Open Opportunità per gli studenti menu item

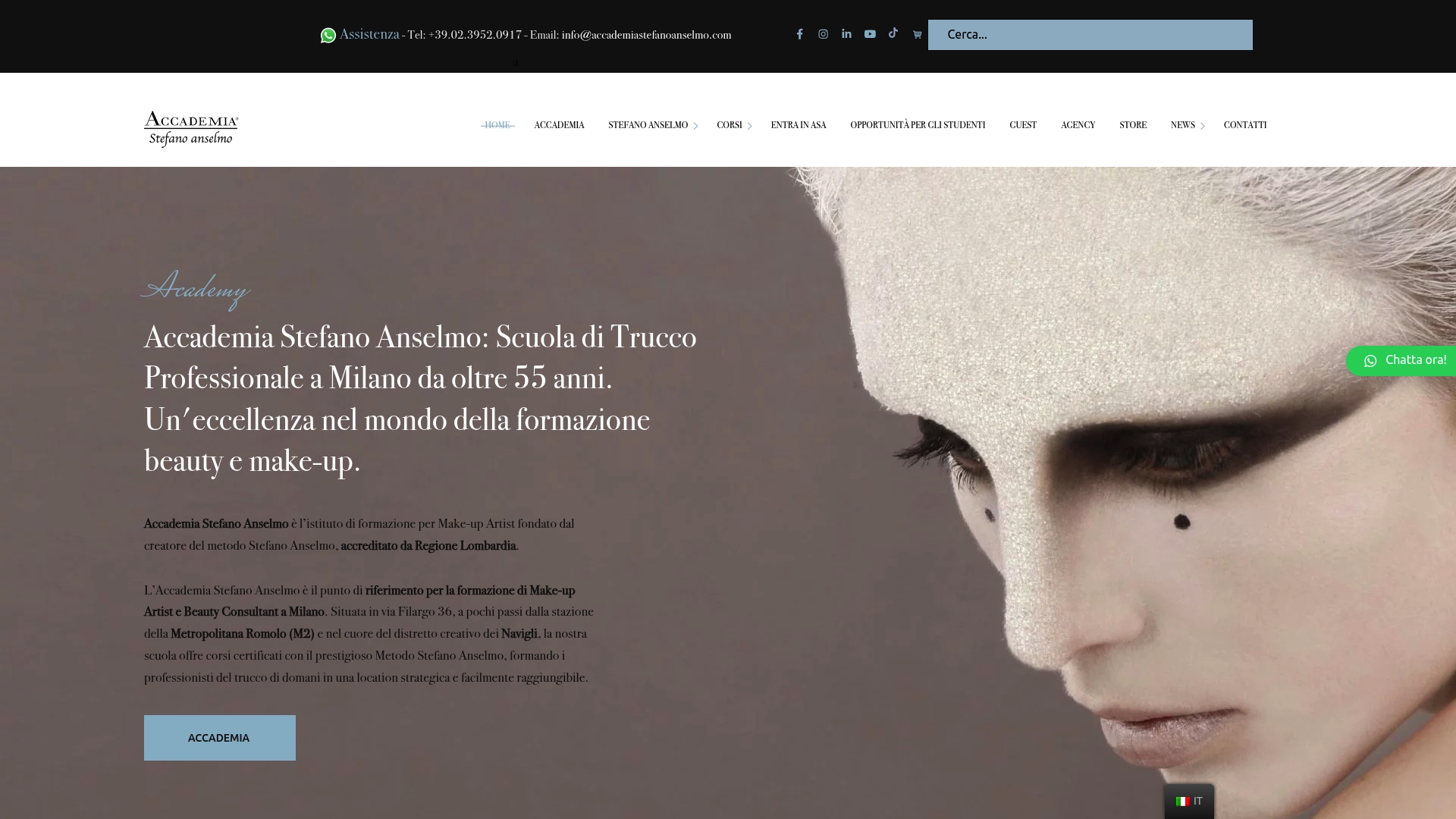point(918,125)
